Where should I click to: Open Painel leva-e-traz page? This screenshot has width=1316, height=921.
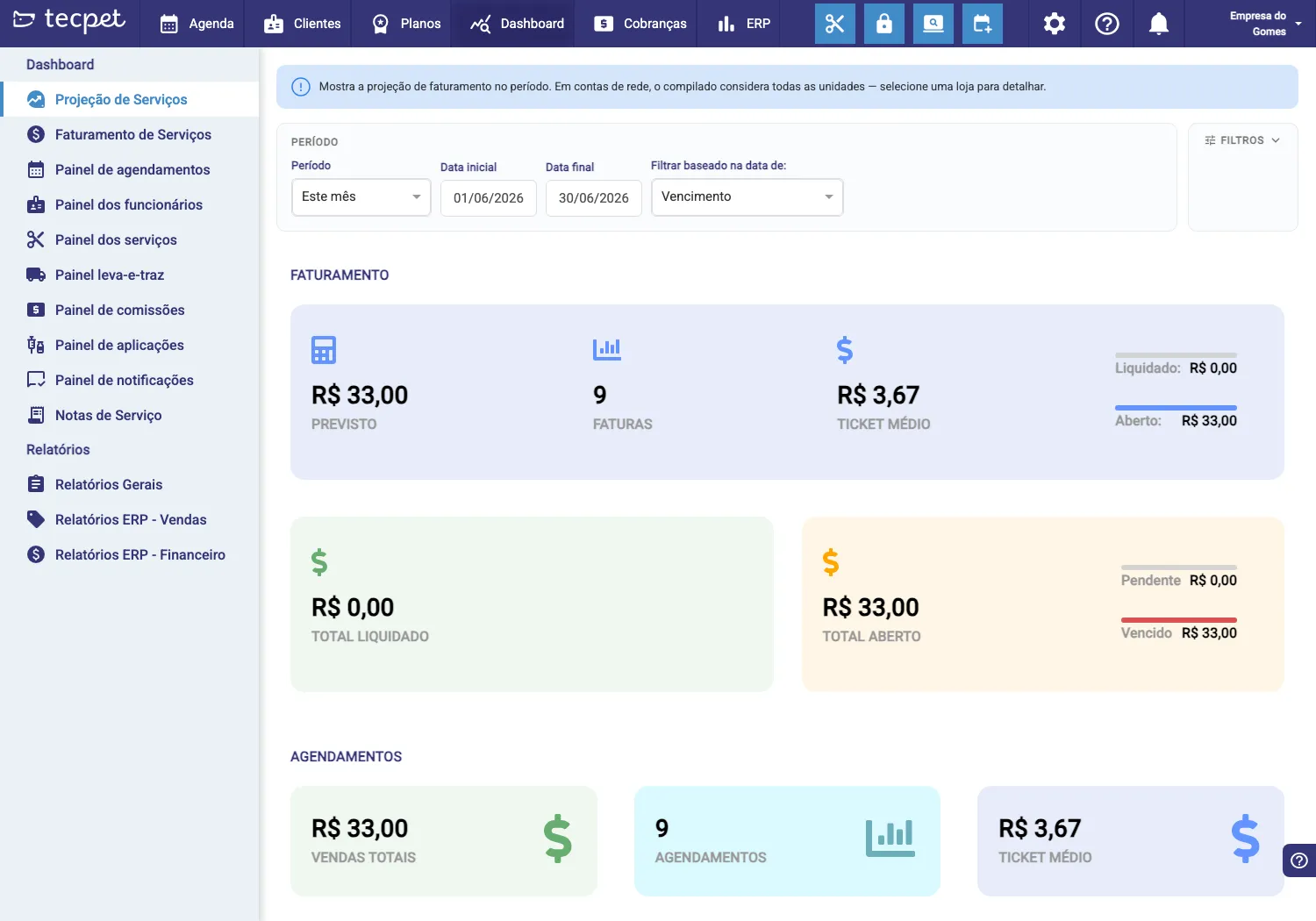130,275
